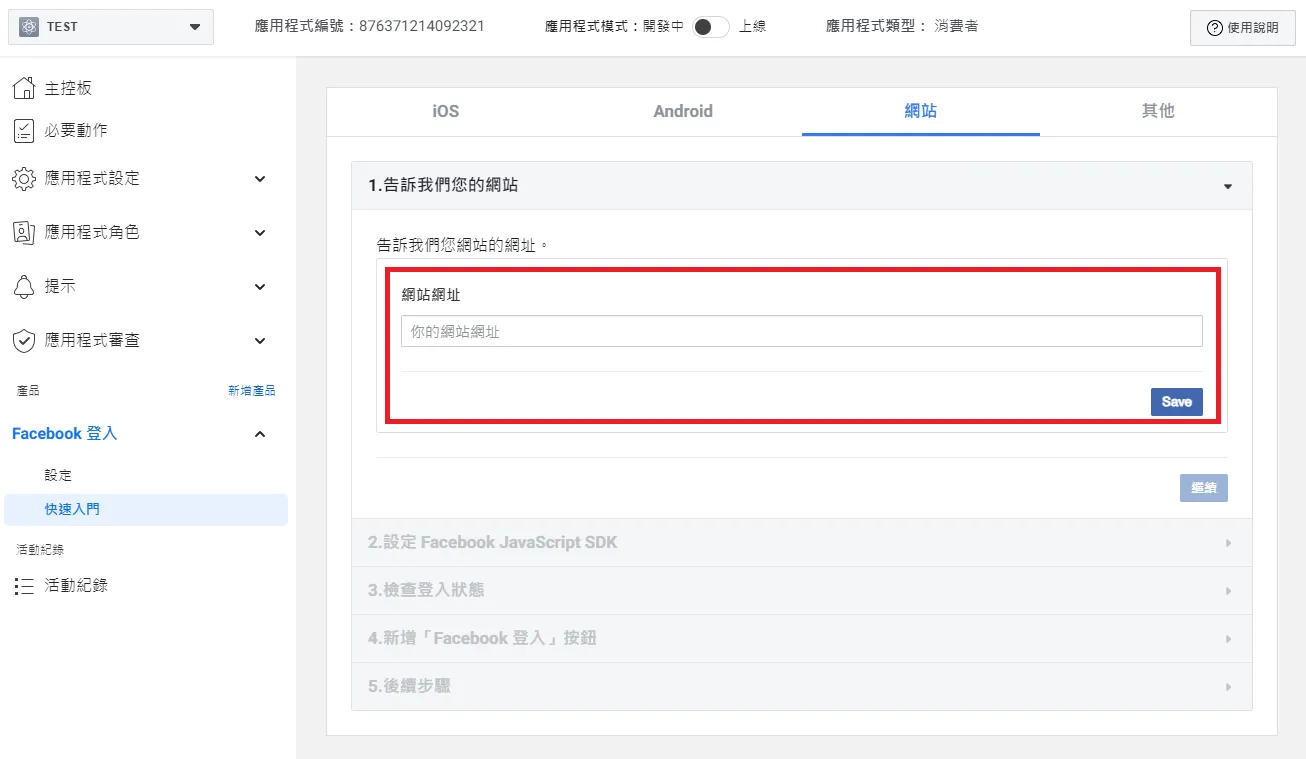This screenshot has width=1306, height=759.
Task: Open 主控板 in the sidebar
Action: (x=68, y=88)
